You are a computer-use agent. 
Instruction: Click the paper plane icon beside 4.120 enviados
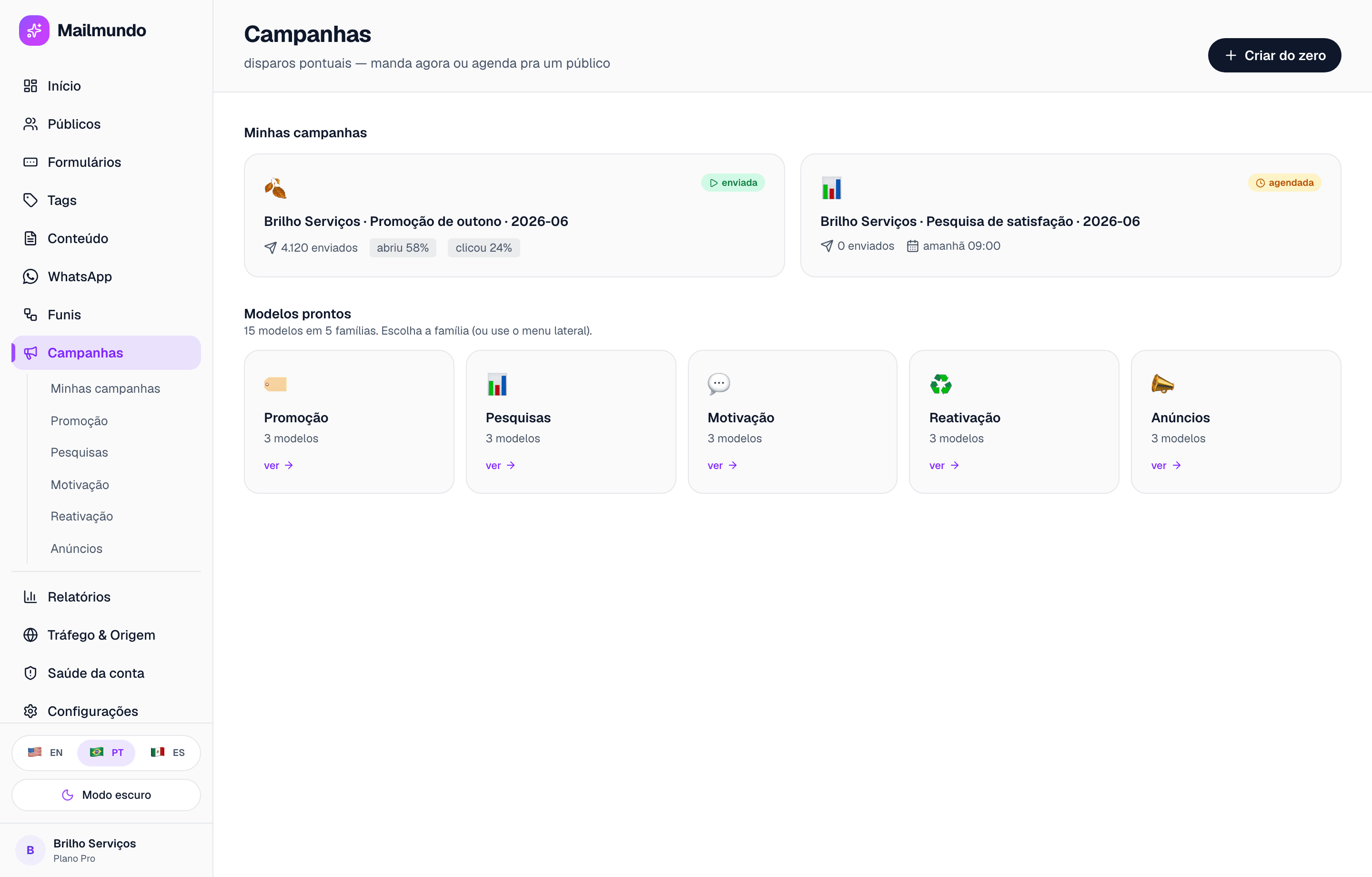(x=271, y=248)
